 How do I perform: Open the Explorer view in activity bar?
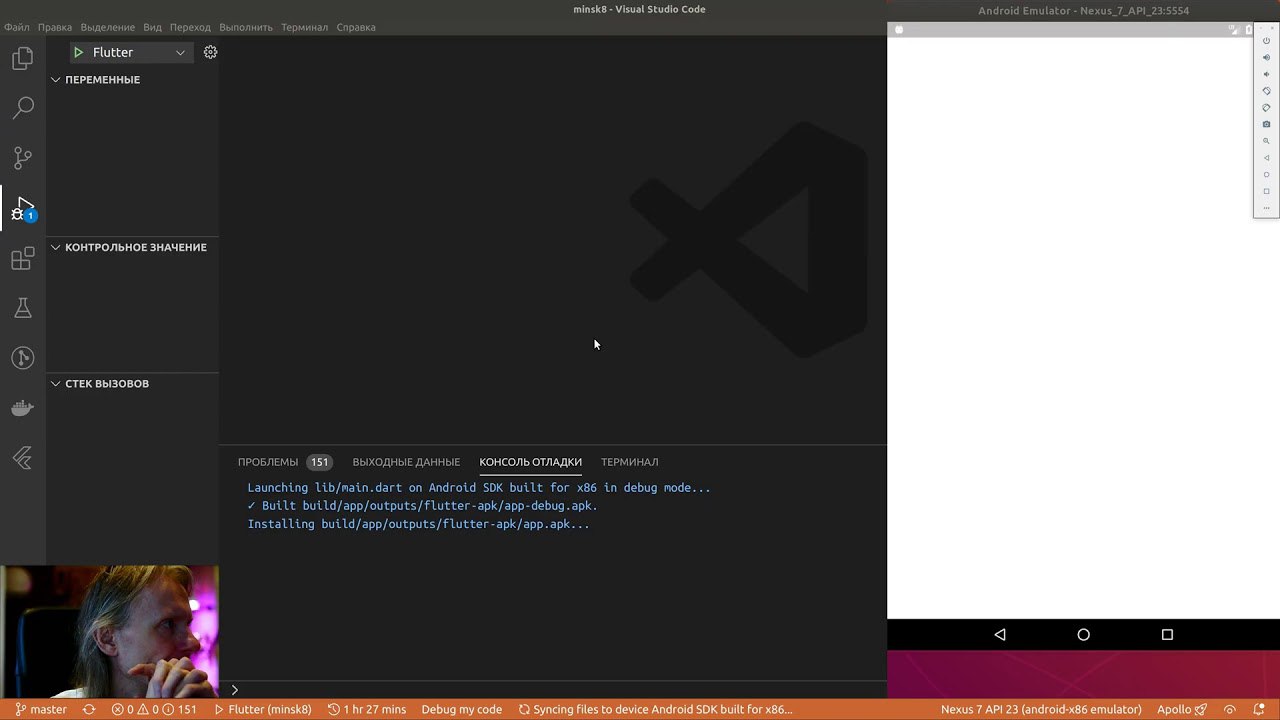22,59
